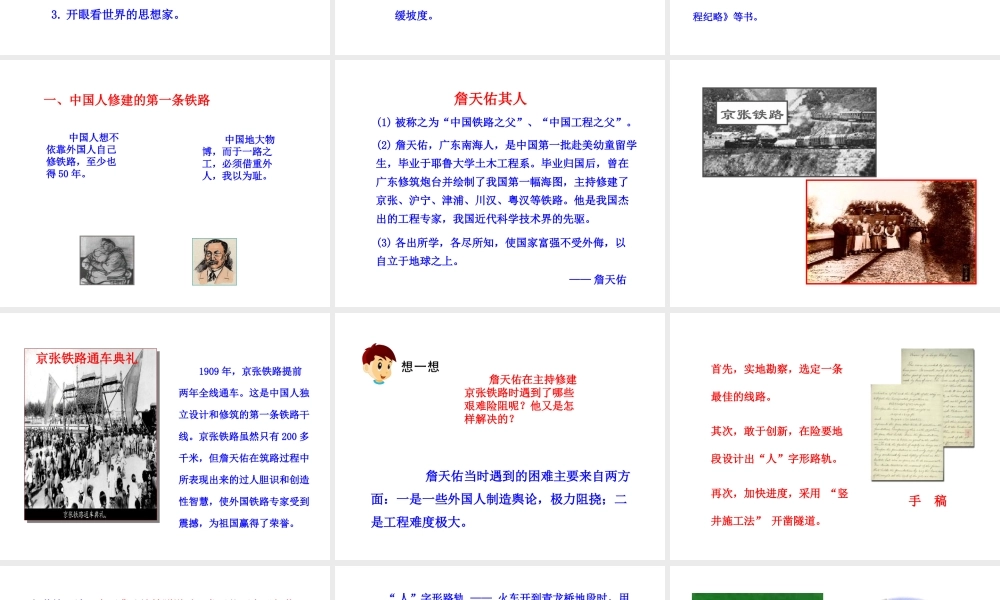
Task: Click the 京张铁路通车典礼 ceremony photograph
Action: click(91, 434)
